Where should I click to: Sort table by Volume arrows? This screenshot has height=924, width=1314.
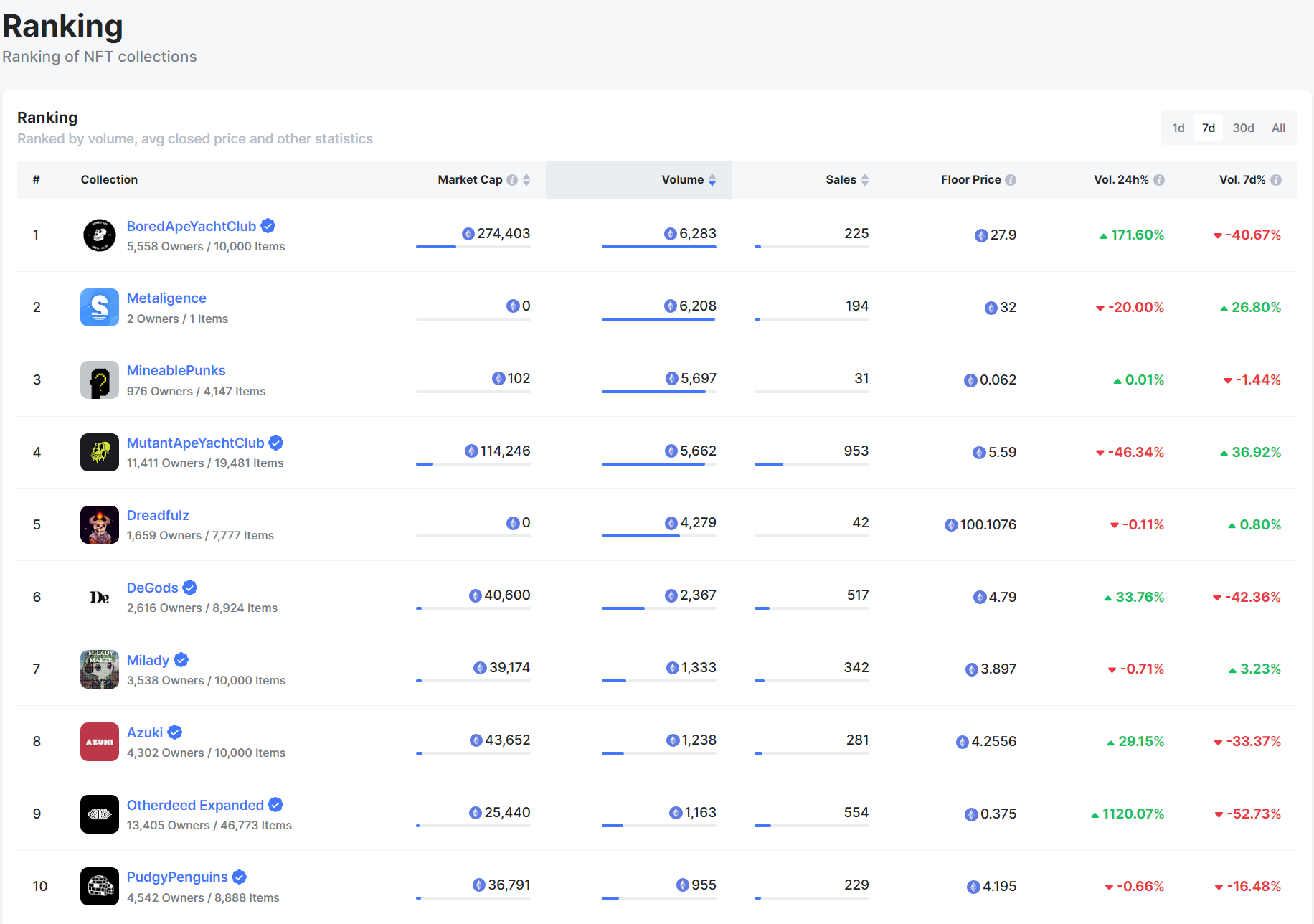point(712,180)
